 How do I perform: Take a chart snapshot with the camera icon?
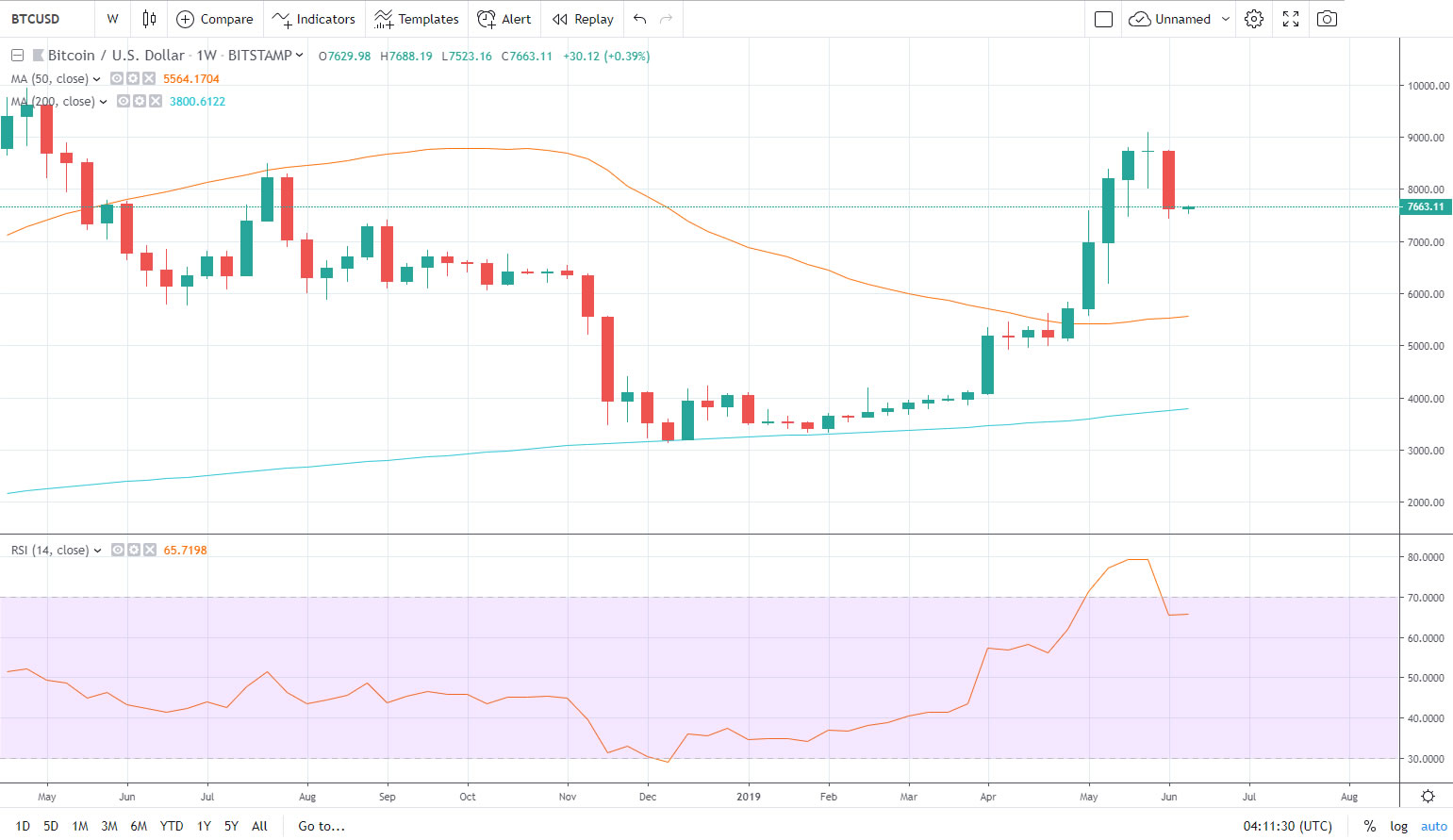pyautogui.click(x=1326, y=18)
